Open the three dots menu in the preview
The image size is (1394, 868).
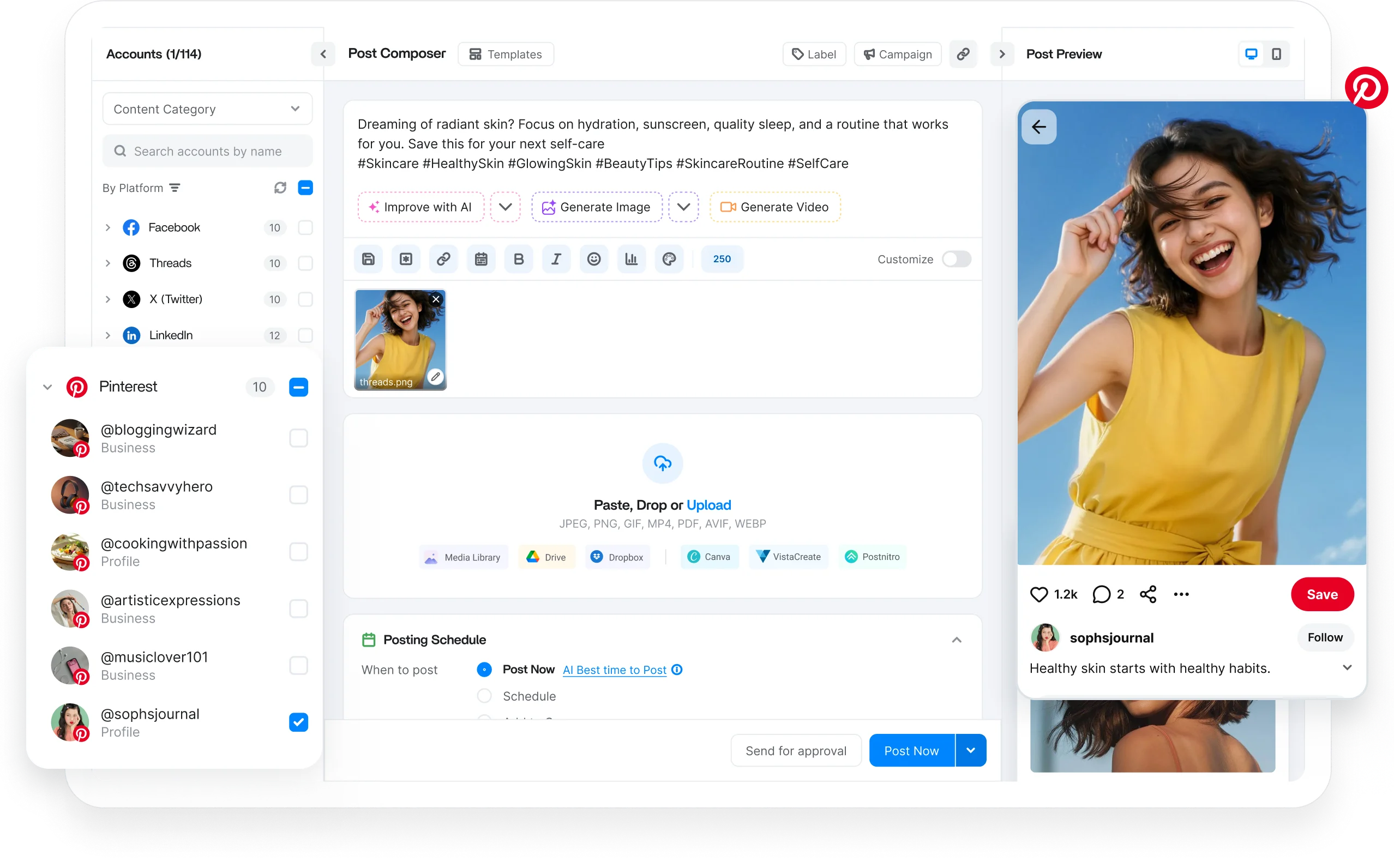pyautogui.click(x=1181, y=594)
